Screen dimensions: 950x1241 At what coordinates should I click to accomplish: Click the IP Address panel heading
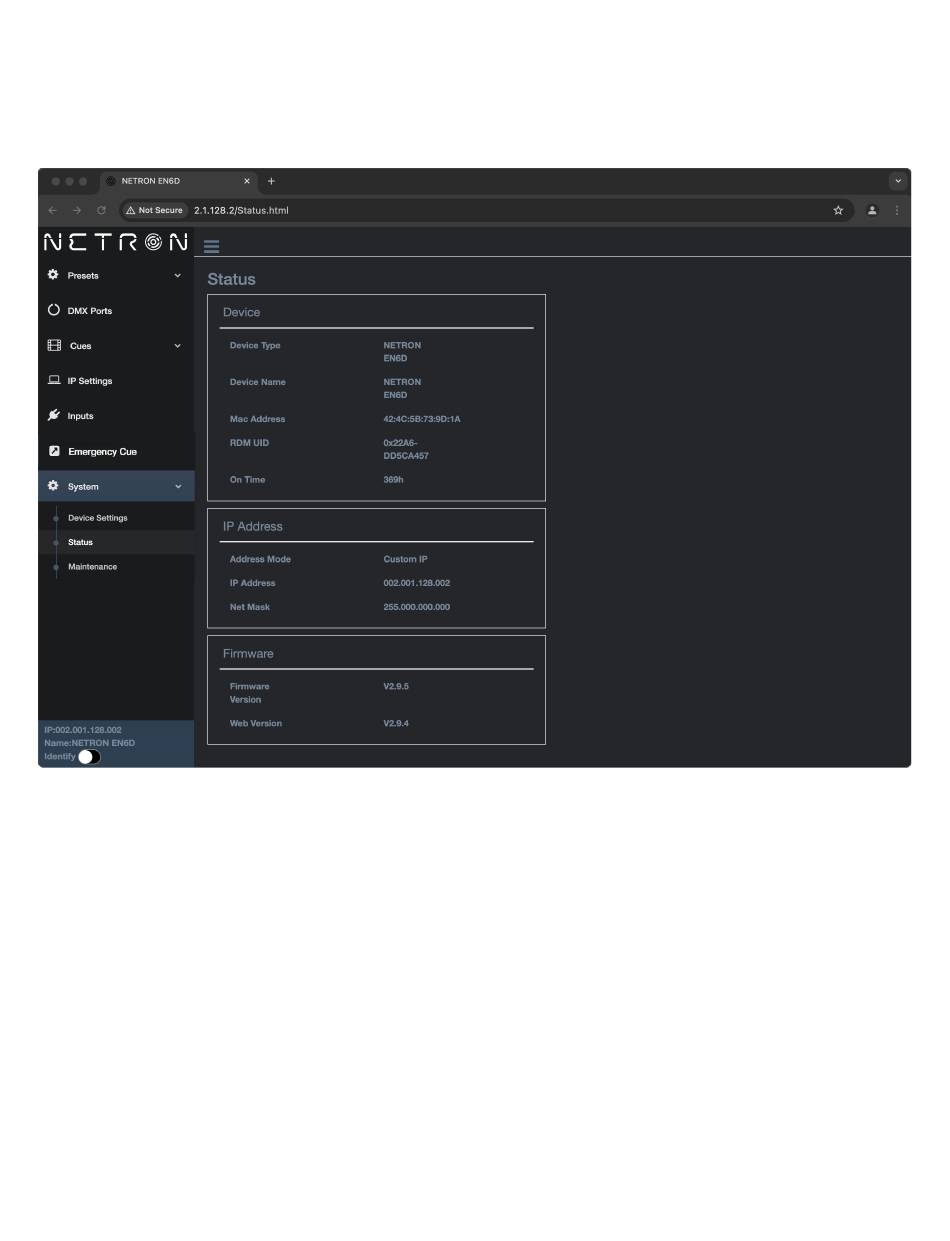253,526
